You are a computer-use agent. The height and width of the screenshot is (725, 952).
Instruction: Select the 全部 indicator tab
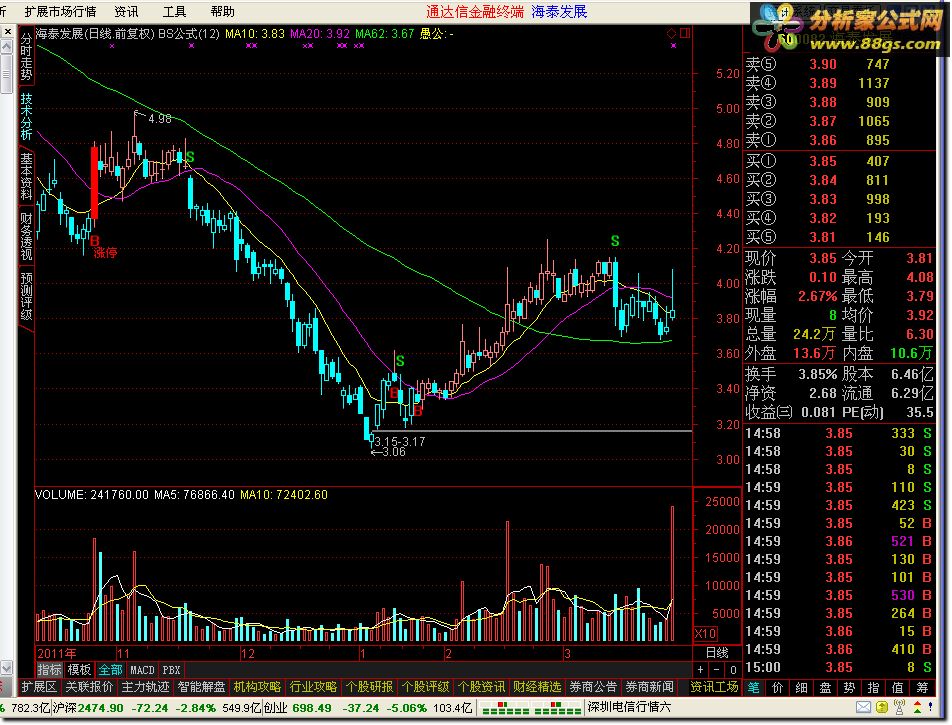(x=110, y=670)
